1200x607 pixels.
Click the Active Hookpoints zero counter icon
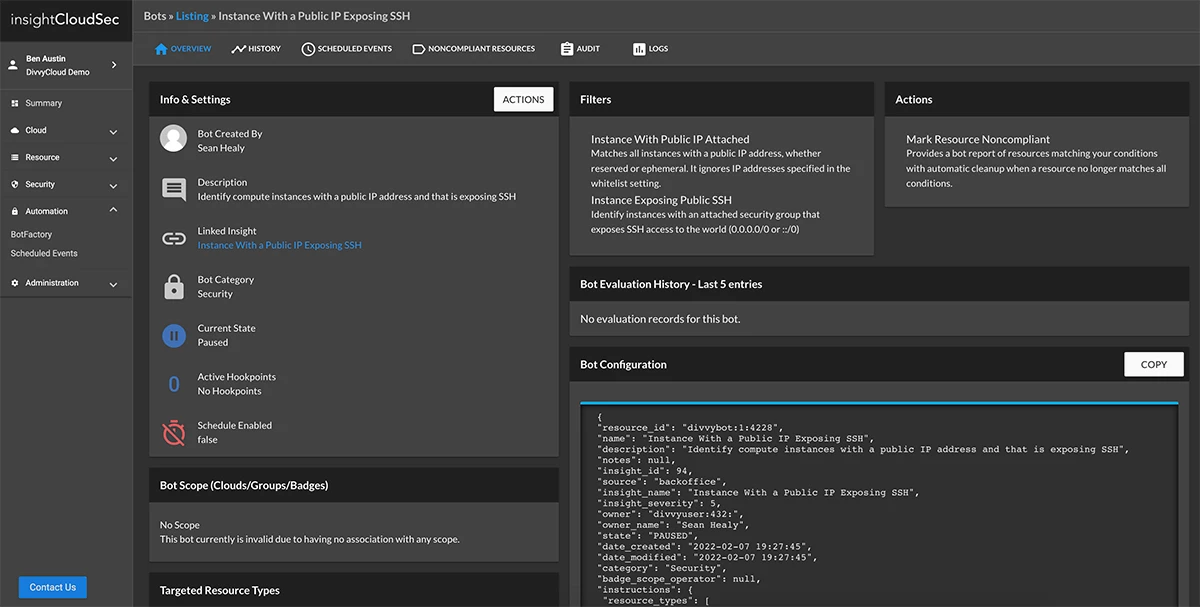[x=174, y=384]
